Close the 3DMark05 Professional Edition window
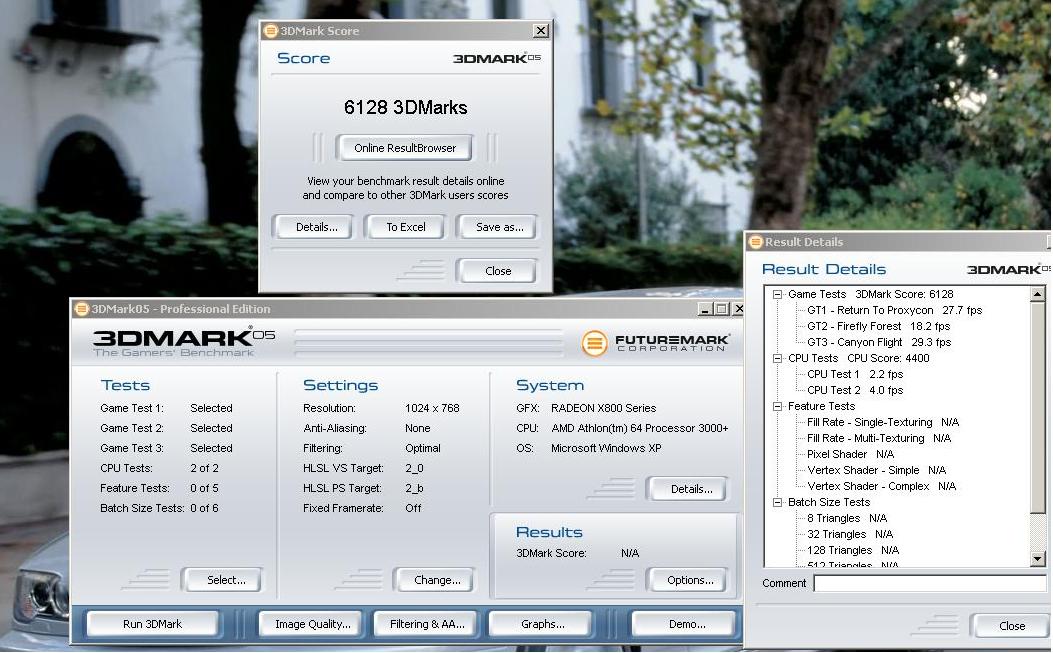 738,309
